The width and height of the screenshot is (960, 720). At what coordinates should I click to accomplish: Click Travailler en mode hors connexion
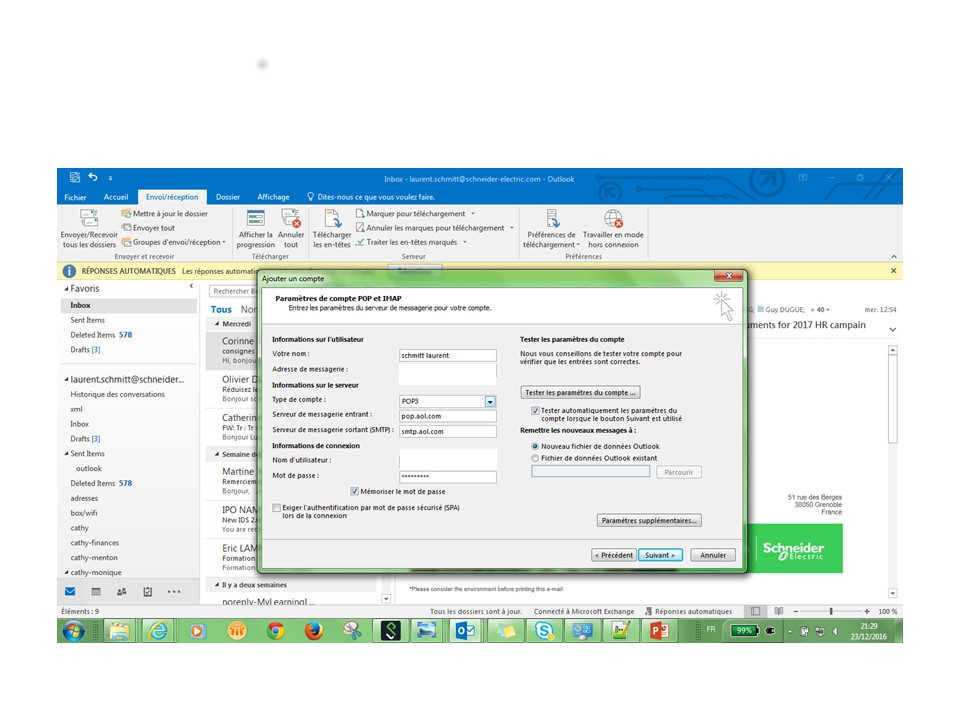pyautogui.click(x=613, y=229)
